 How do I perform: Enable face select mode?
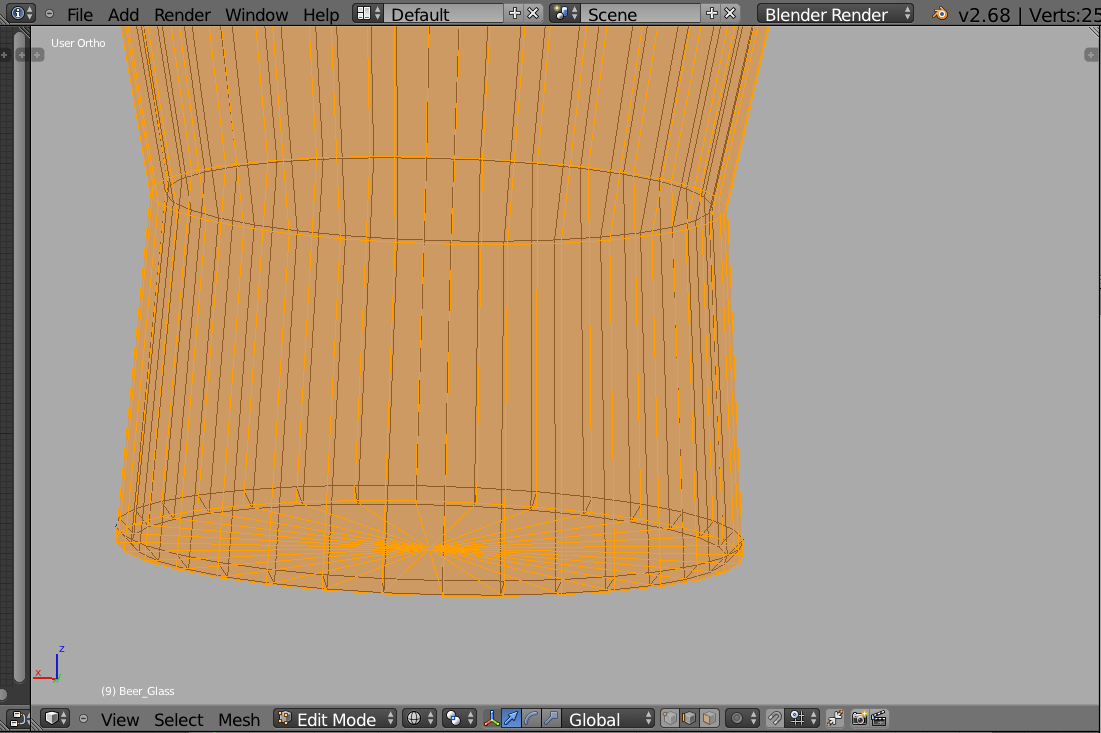[708, 718]
